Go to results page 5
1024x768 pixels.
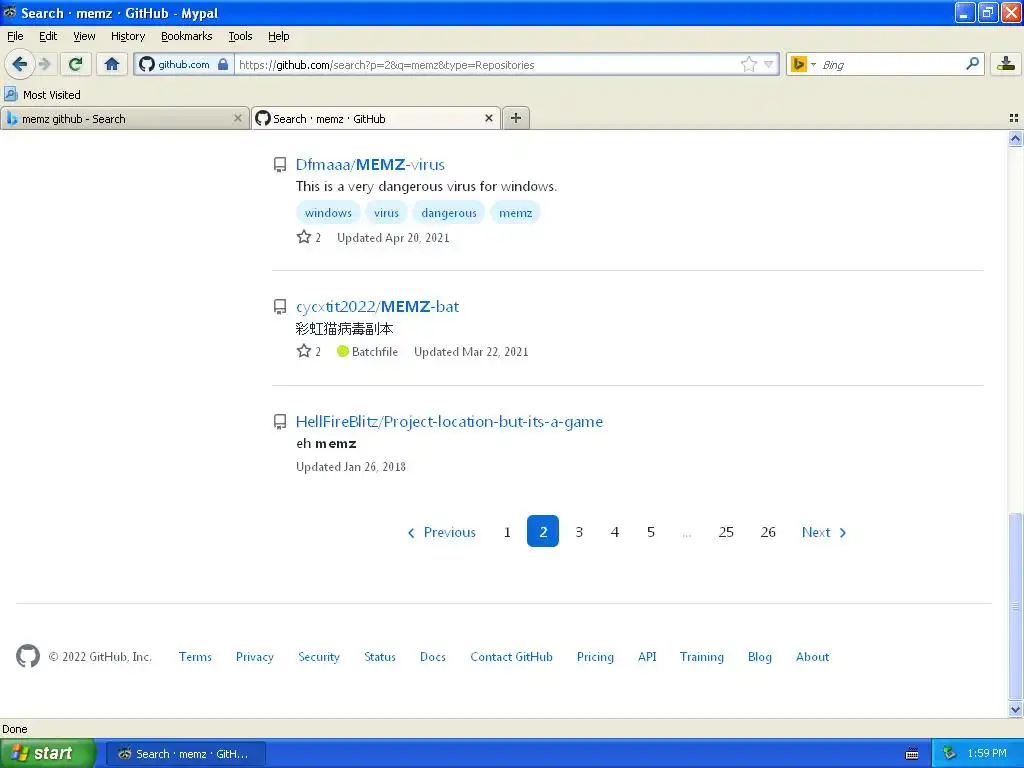[x=650, y=532]
